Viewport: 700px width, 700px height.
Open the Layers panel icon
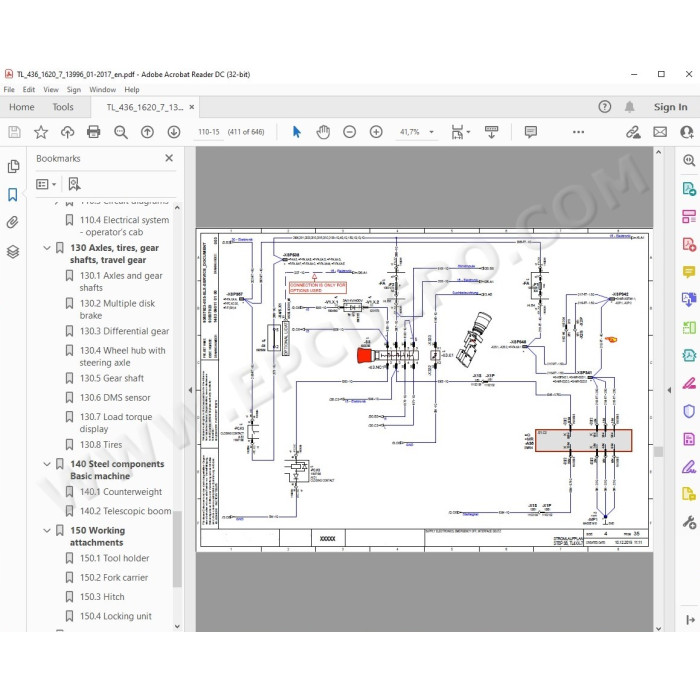click(x=13, y=251)
